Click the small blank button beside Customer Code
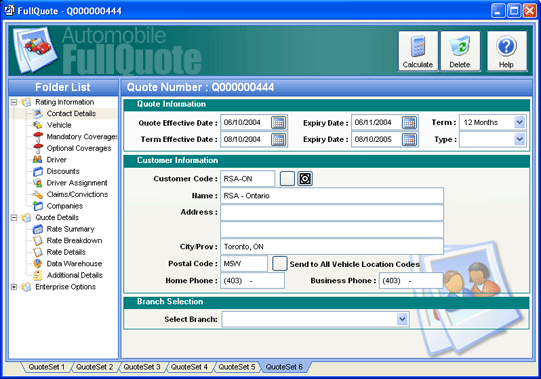The image size is (541, 379). (287, 179)
